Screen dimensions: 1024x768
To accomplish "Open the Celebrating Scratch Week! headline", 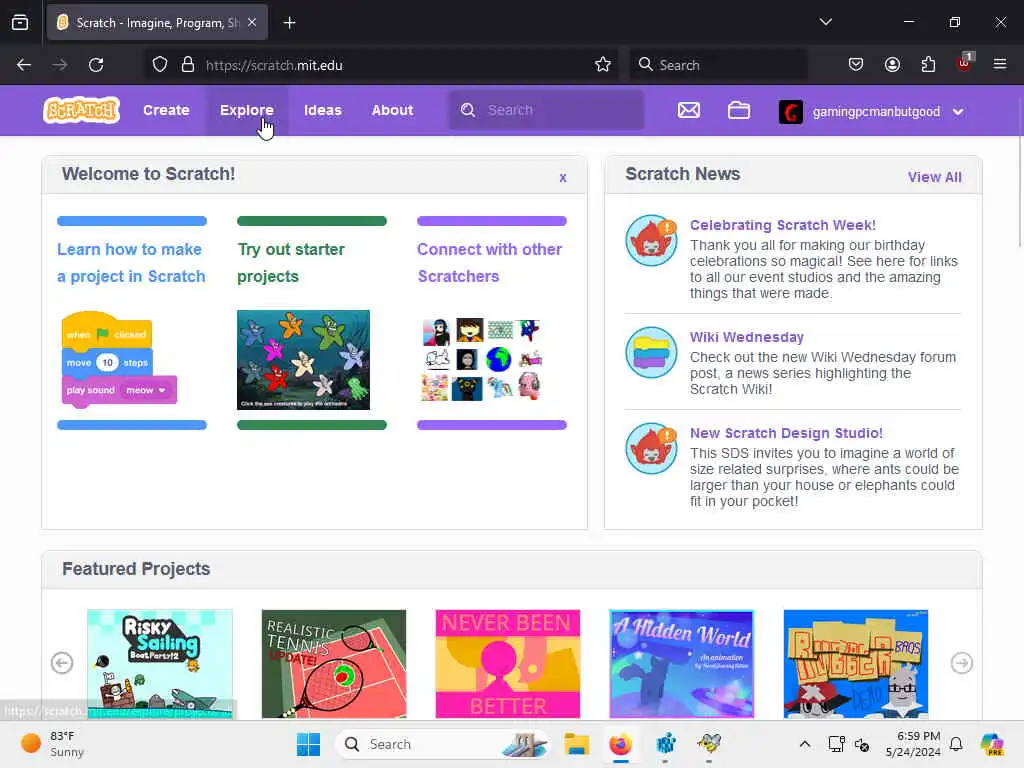I will (782, 225).
